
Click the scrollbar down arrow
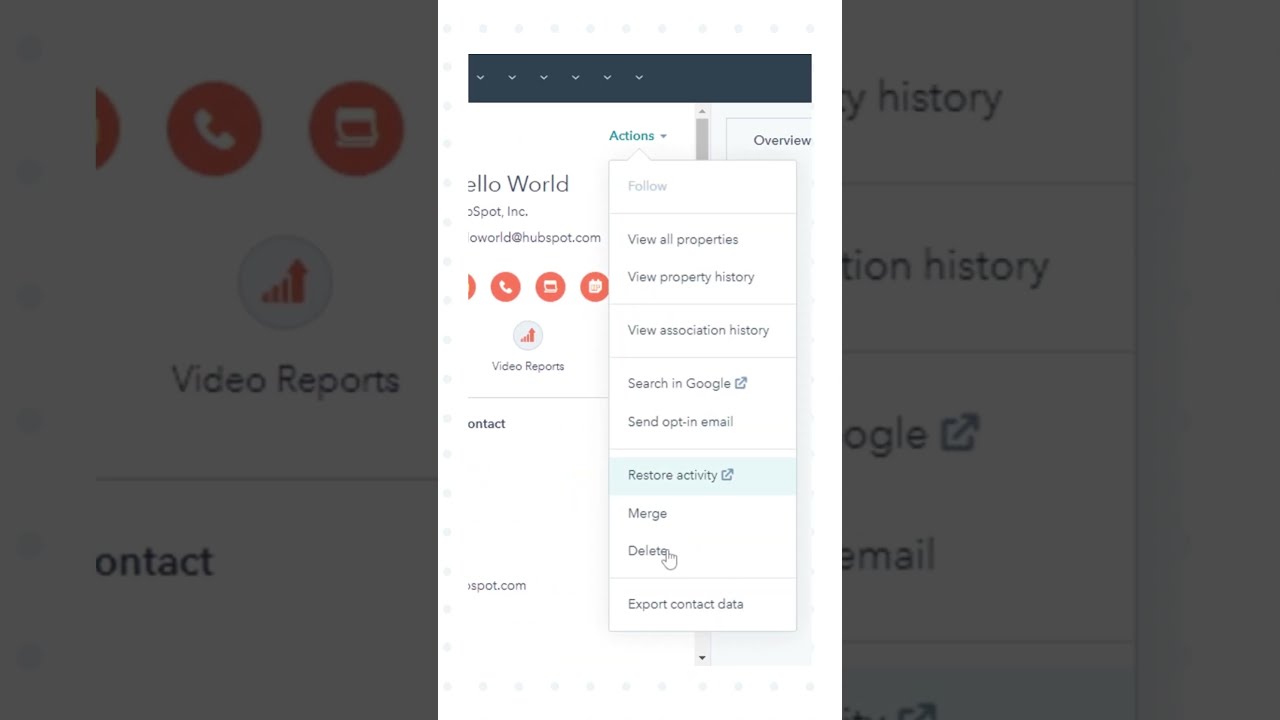702,657
